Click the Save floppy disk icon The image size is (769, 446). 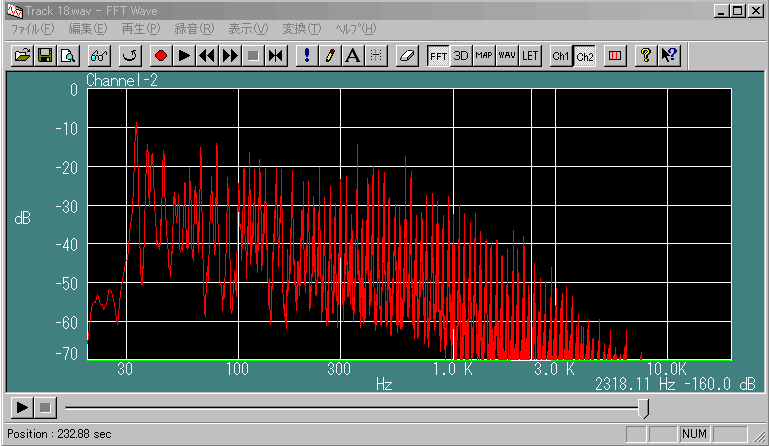[x=44, y=56]
